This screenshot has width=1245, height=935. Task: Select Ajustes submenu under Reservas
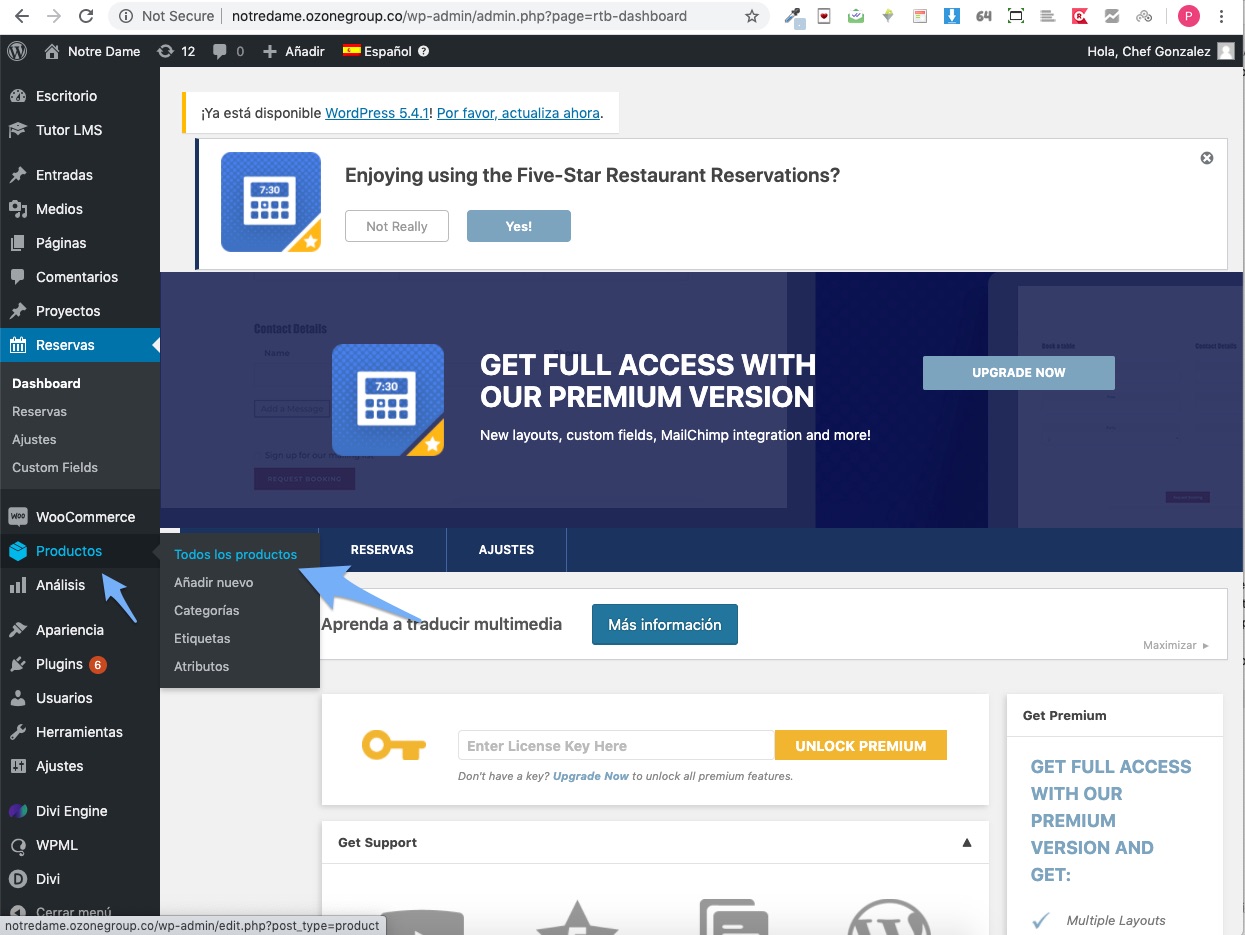click(x=34, y=439)
